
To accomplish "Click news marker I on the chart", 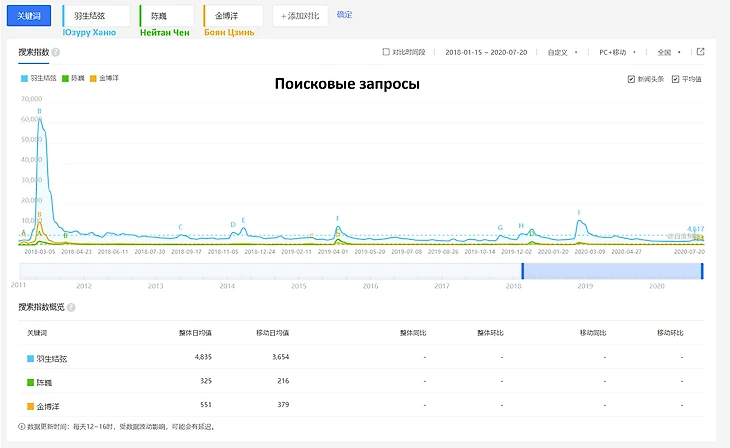I will (x=579, y=213).
